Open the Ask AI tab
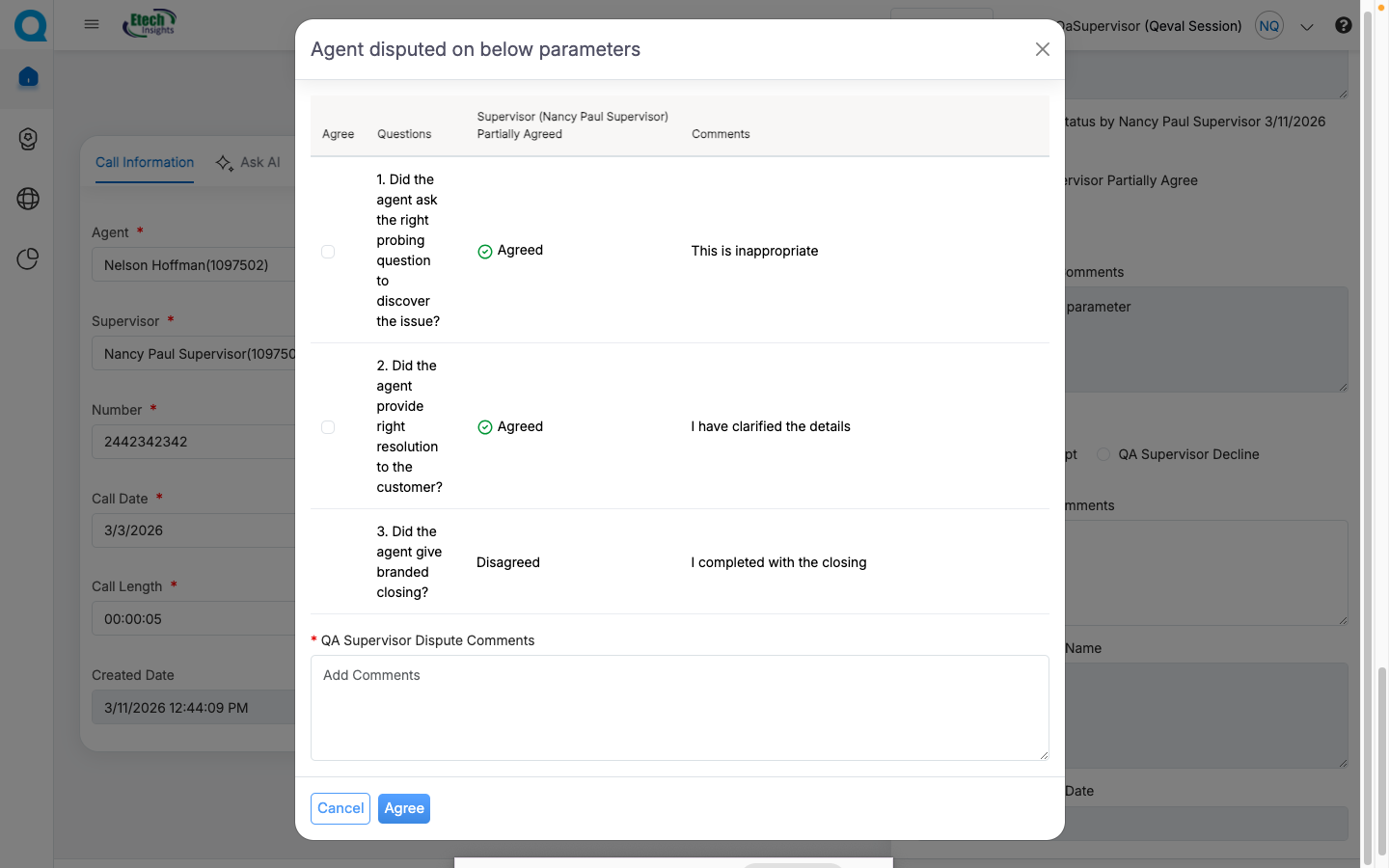The width and height of the screenshot is (1389, 868). click(249, 162)
